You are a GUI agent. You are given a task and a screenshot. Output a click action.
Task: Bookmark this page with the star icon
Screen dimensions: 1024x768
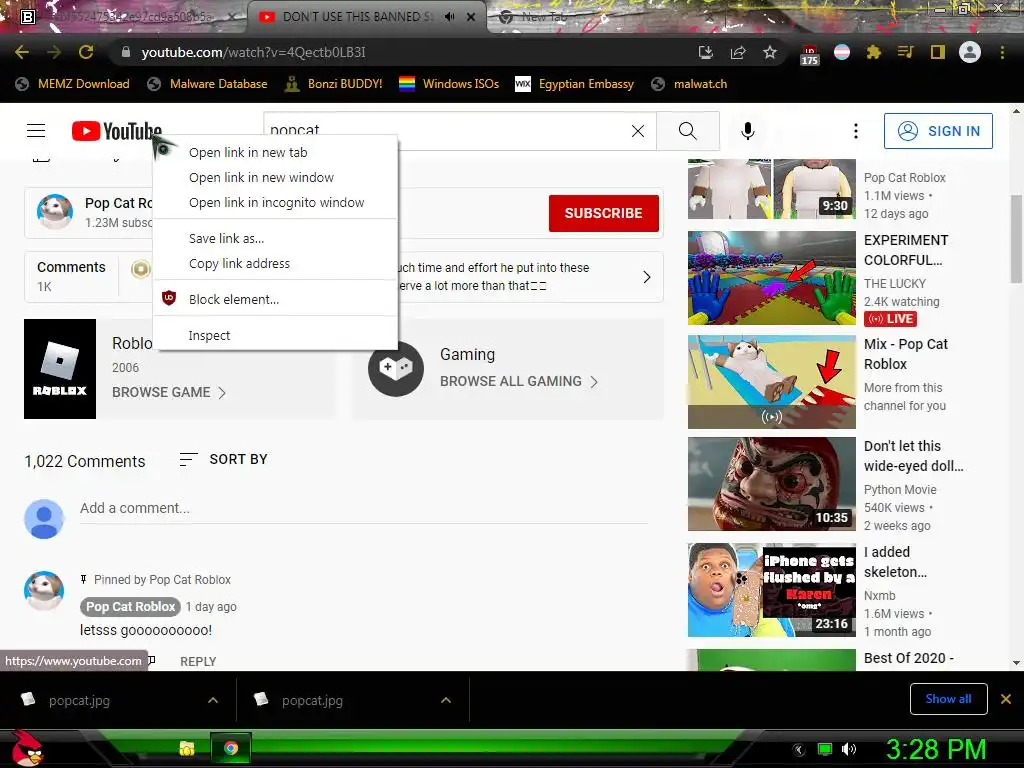(x=770, y=52)
